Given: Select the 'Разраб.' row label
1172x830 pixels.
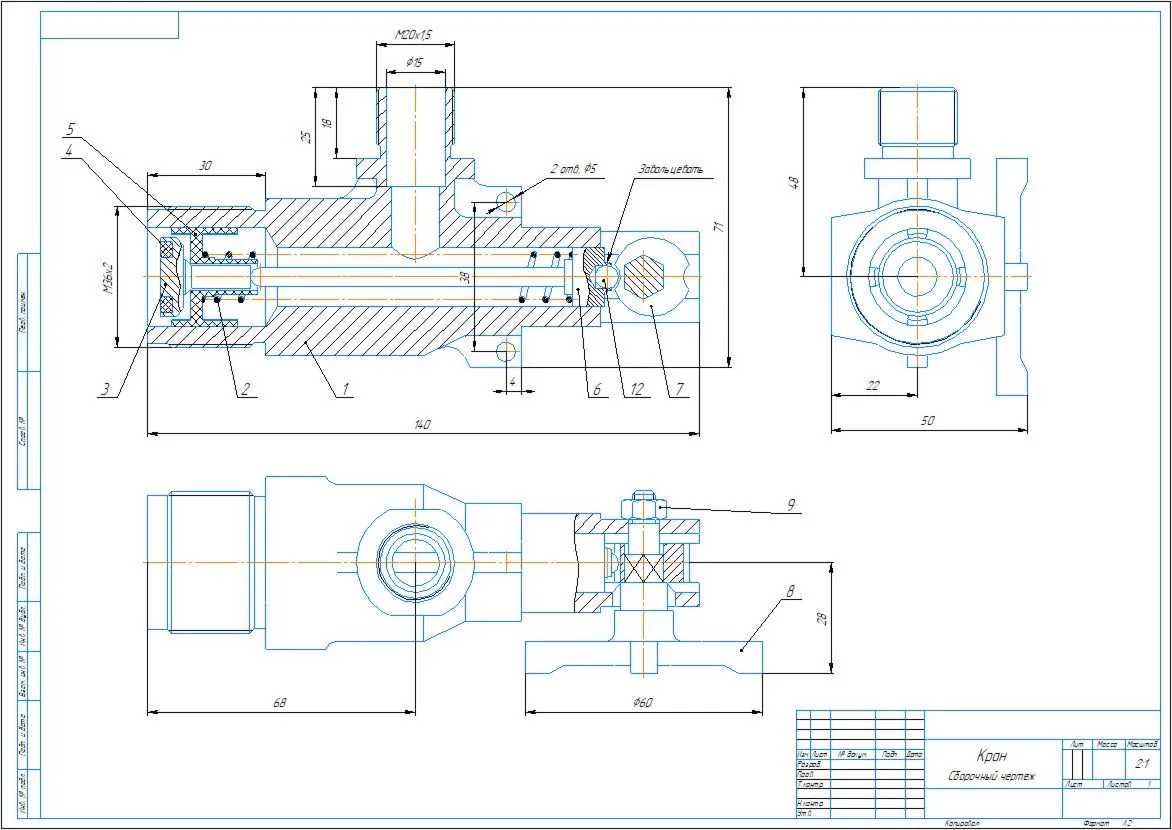Looking at the screenshot, I should coord(809,765).
